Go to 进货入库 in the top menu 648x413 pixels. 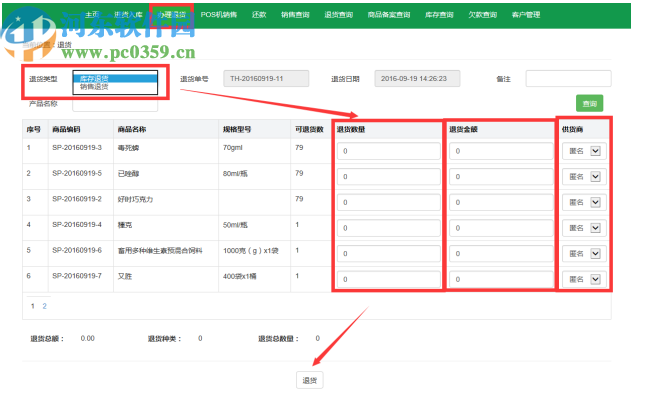(128, 14)
